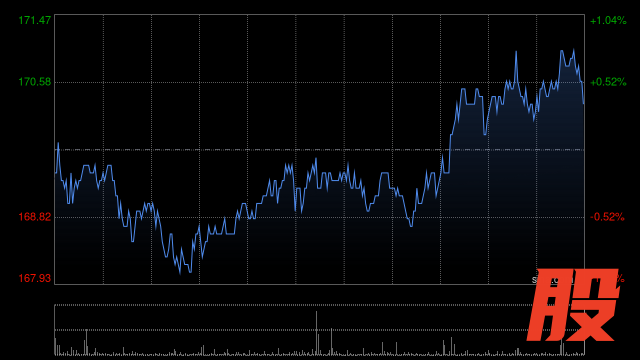Select the 168.82 price label

coord(35,217)
